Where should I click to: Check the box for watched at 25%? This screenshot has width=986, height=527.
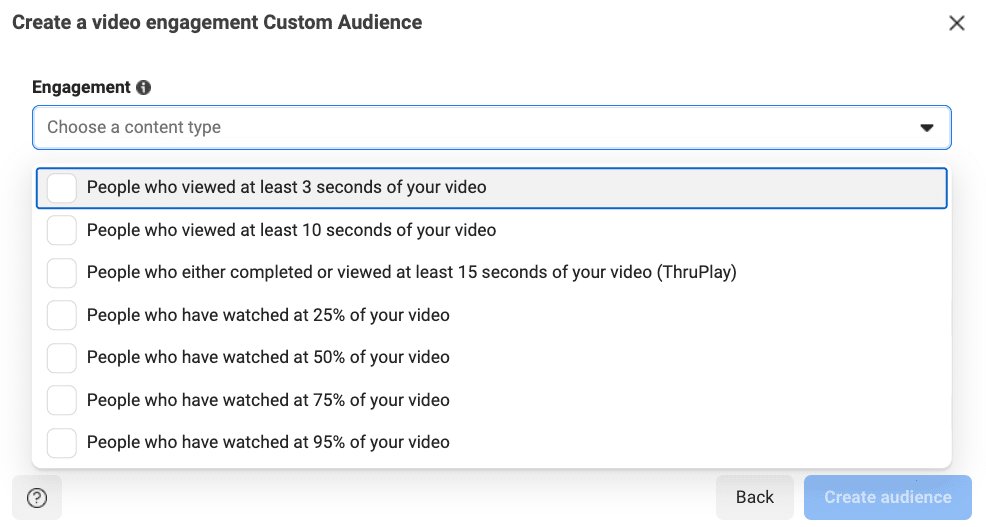(x=62, y=315)
